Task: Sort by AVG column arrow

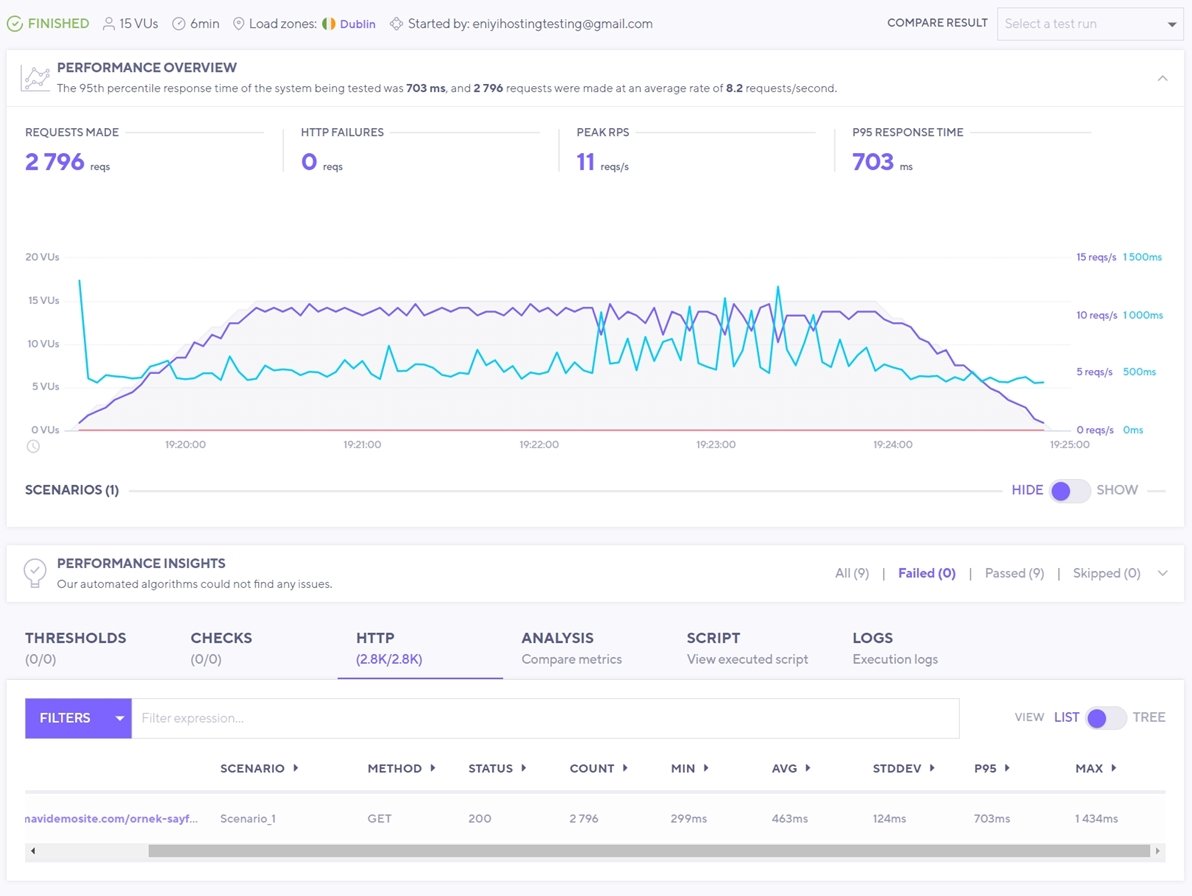Action: pos(808,768)
